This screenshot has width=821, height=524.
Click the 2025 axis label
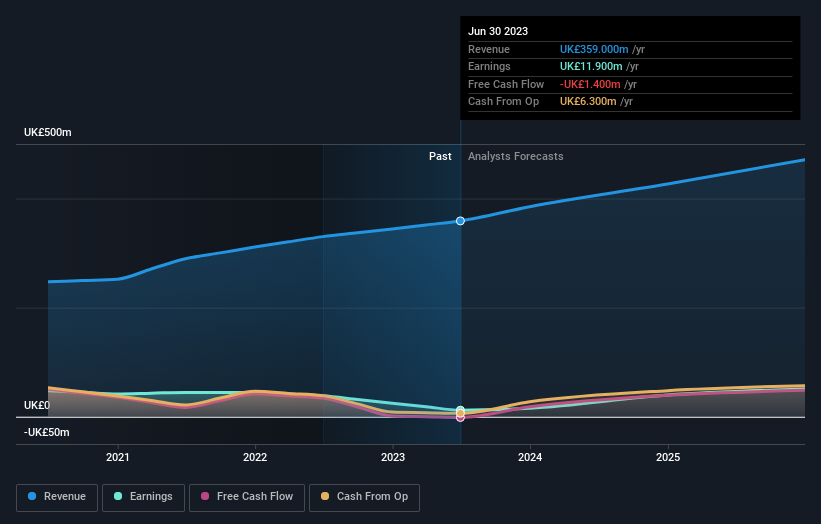[x=668, y=458]
